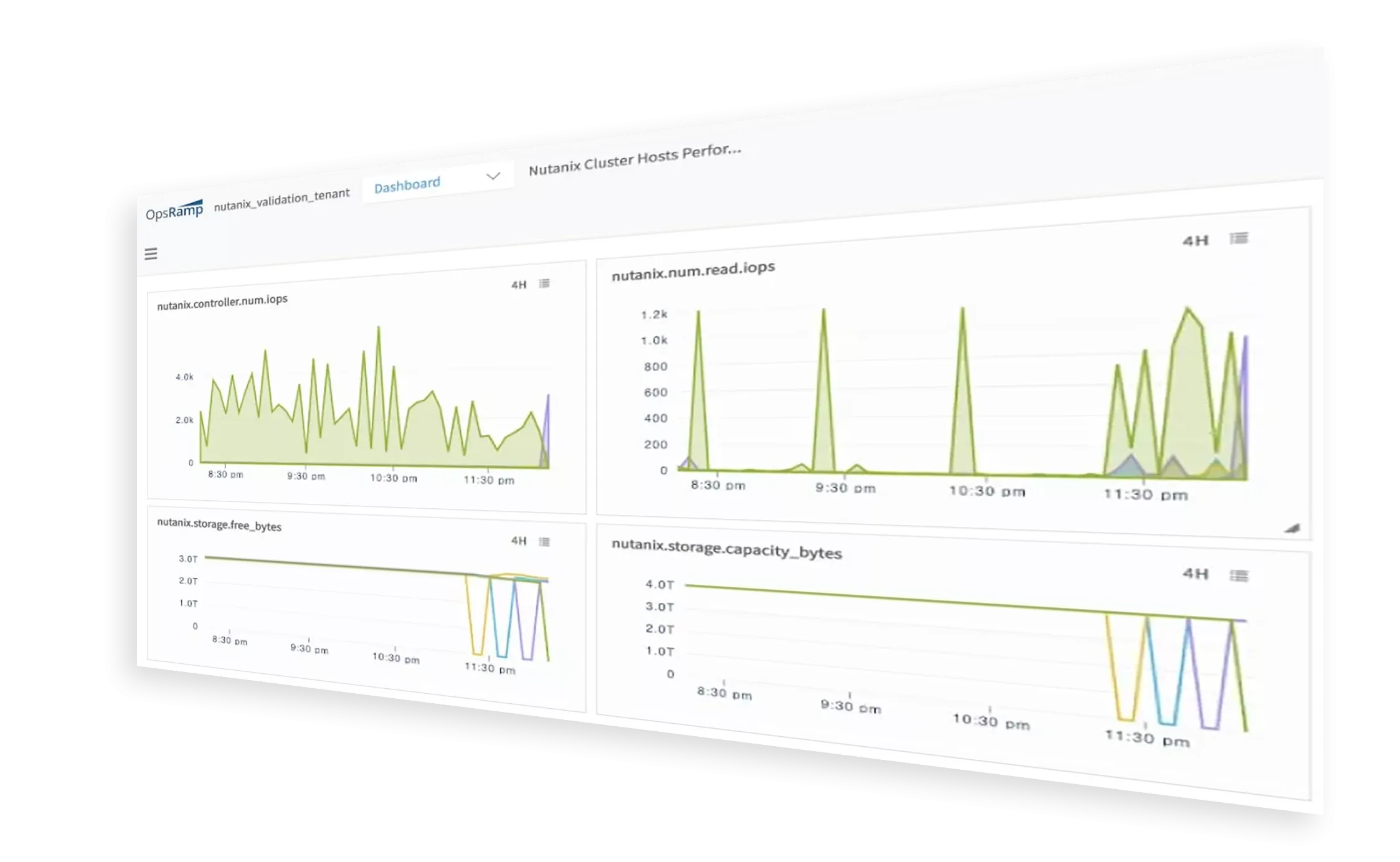
Task: Click the 10:30 pm tick on read.iops chart
Action: 987,491
